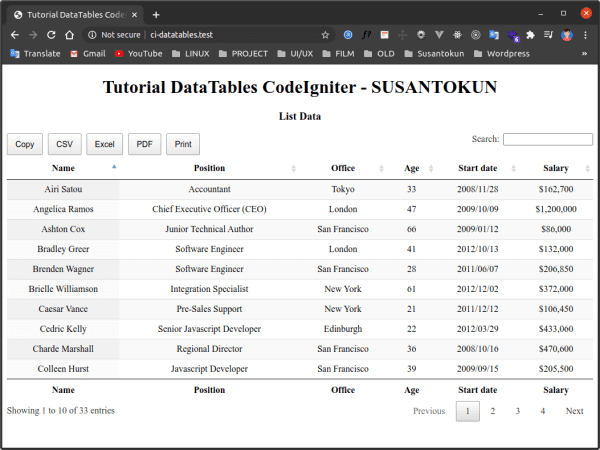Click the gear-shaped extension icon
The height and width of the screenshot is (450, 600).
(x=421, y=35)
